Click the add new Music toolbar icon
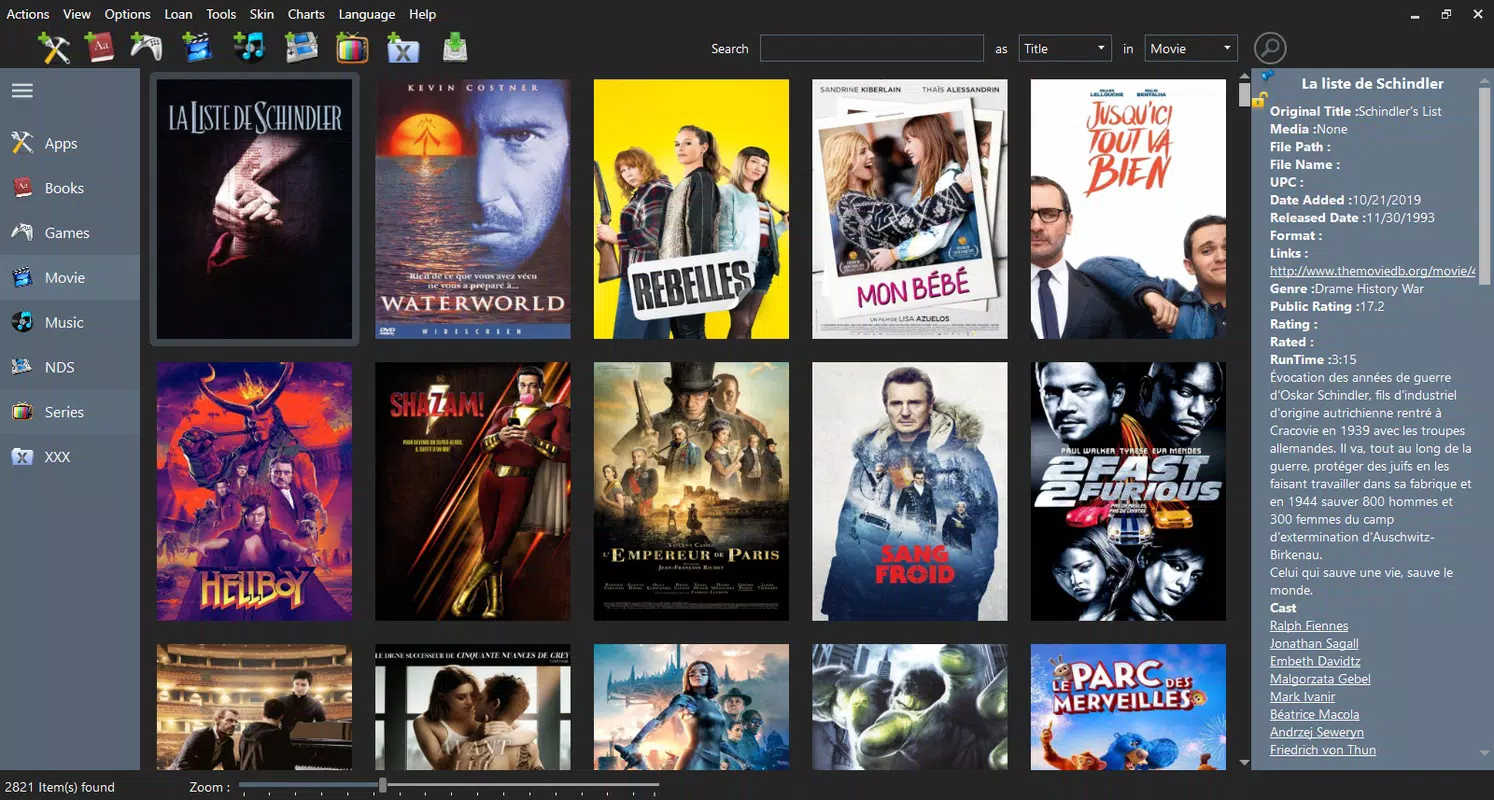The height and width of the screenshot is (800, 1494). point(248,47)
